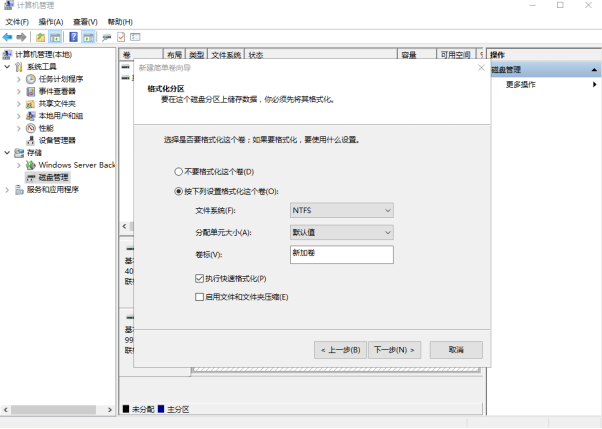
Task: Expand 更多操作 submenu arrow
Action: coord(594,84)
